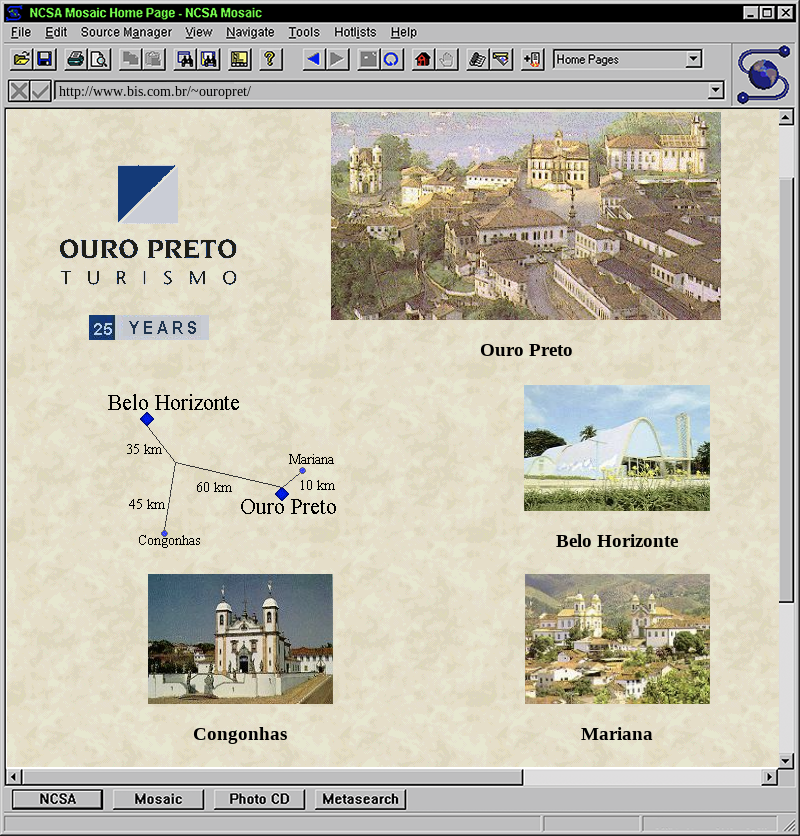Click the Congonhas church thumbnail image
Screen dimensions: 800x836
point(240,638)
